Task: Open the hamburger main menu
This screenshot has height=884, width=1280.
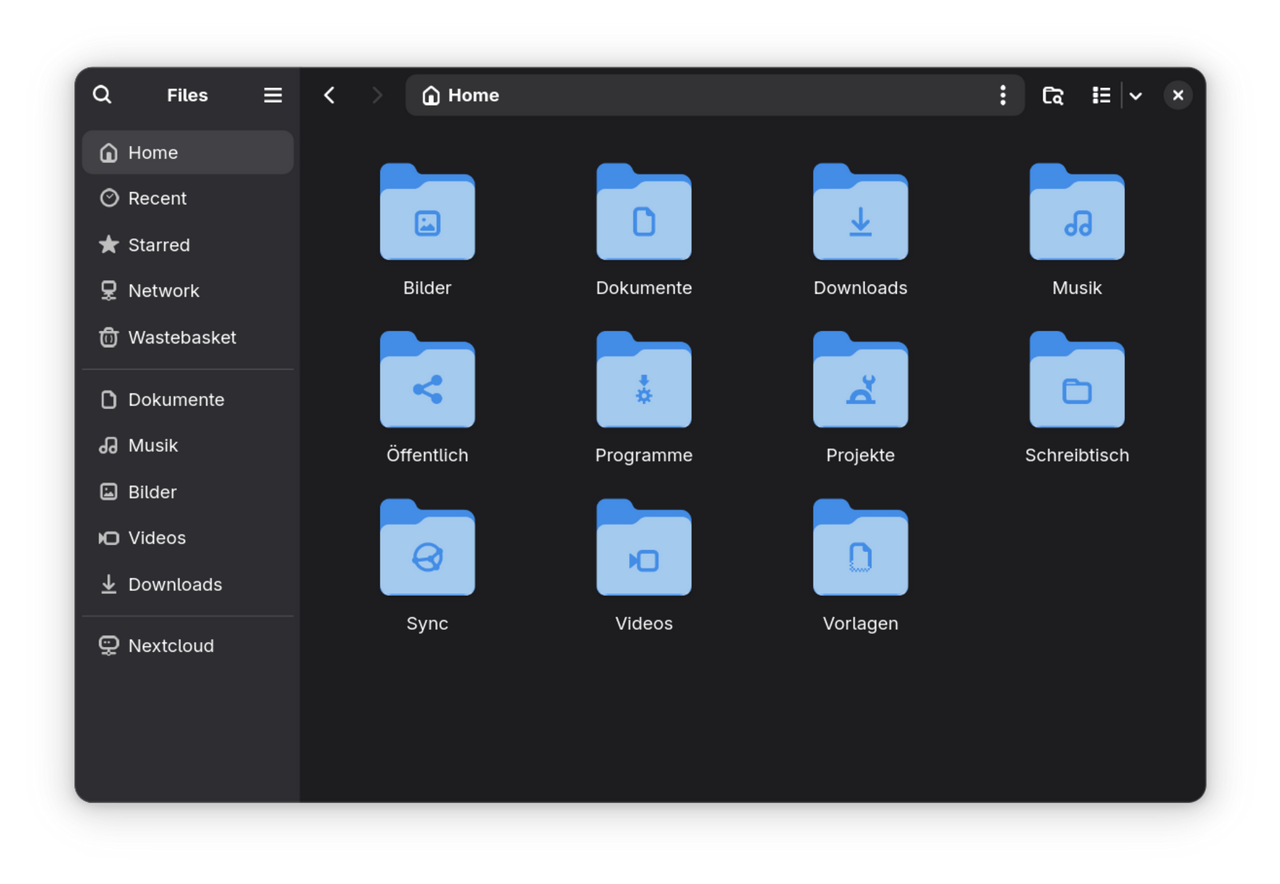Action: point(272,95)
